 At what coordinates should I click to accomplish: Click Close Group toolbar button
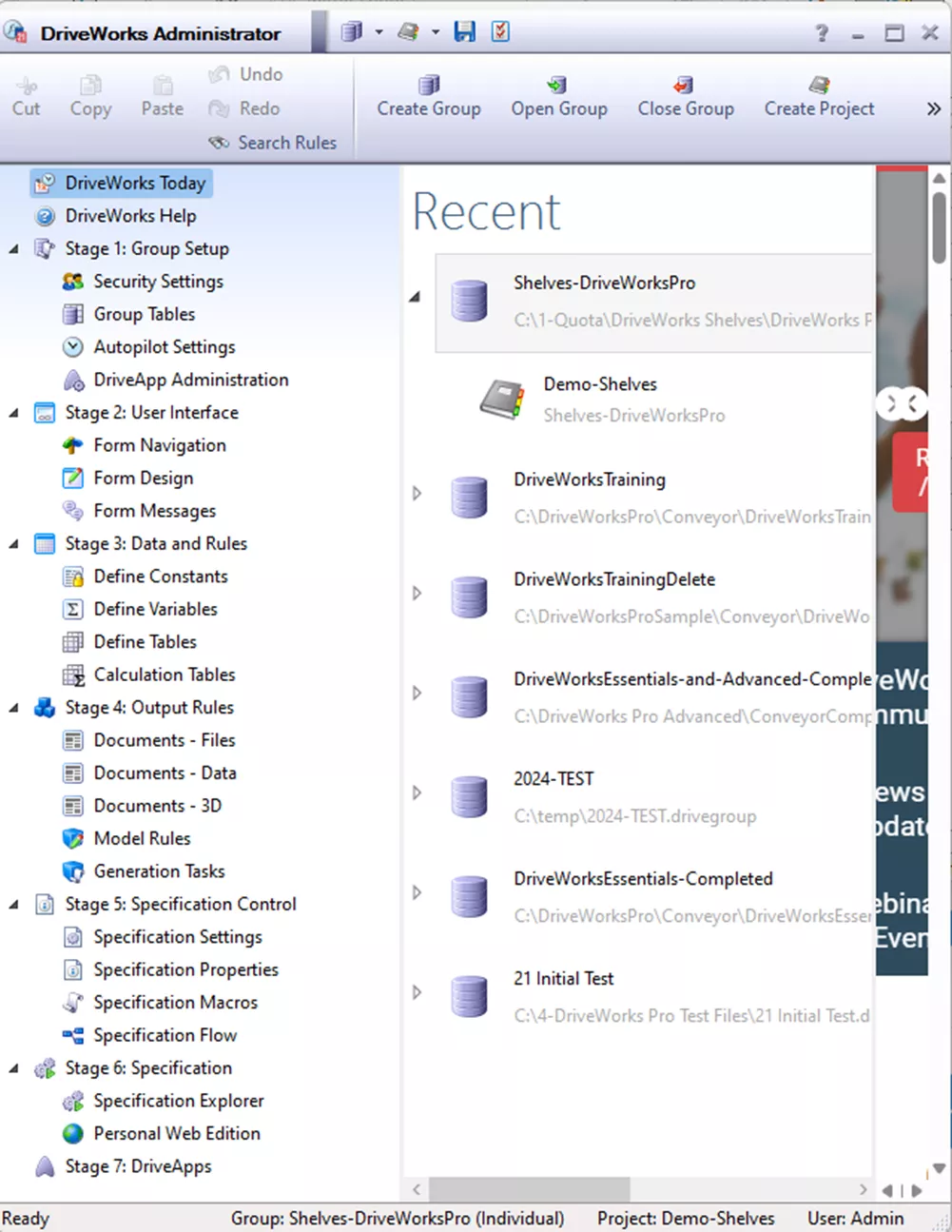tap(686, 96)
